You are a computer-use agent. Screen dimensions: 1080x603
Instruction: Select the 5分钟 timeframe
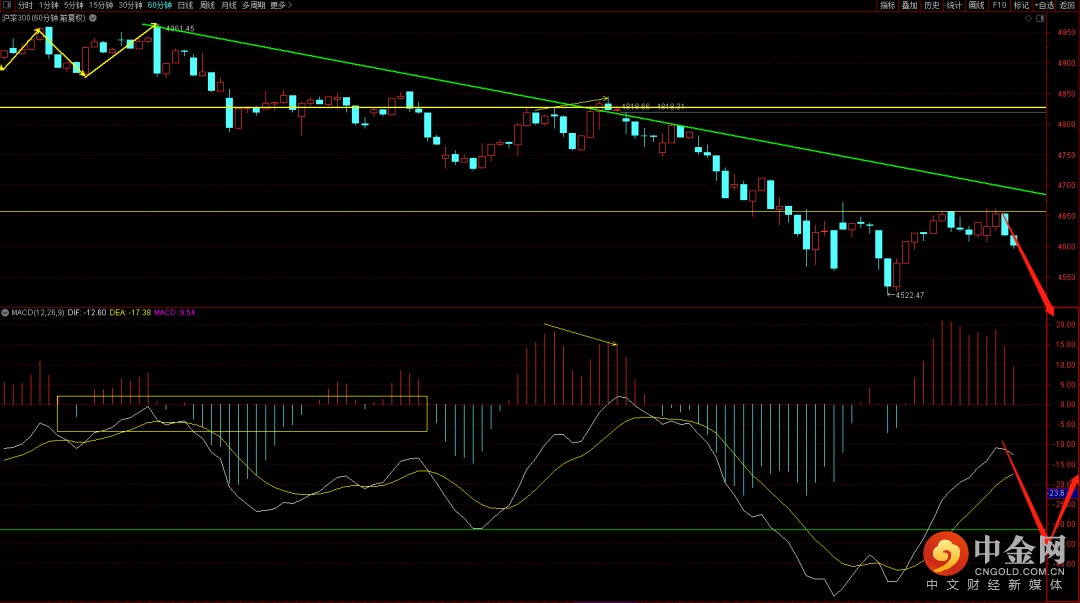[x=75, y=5]
